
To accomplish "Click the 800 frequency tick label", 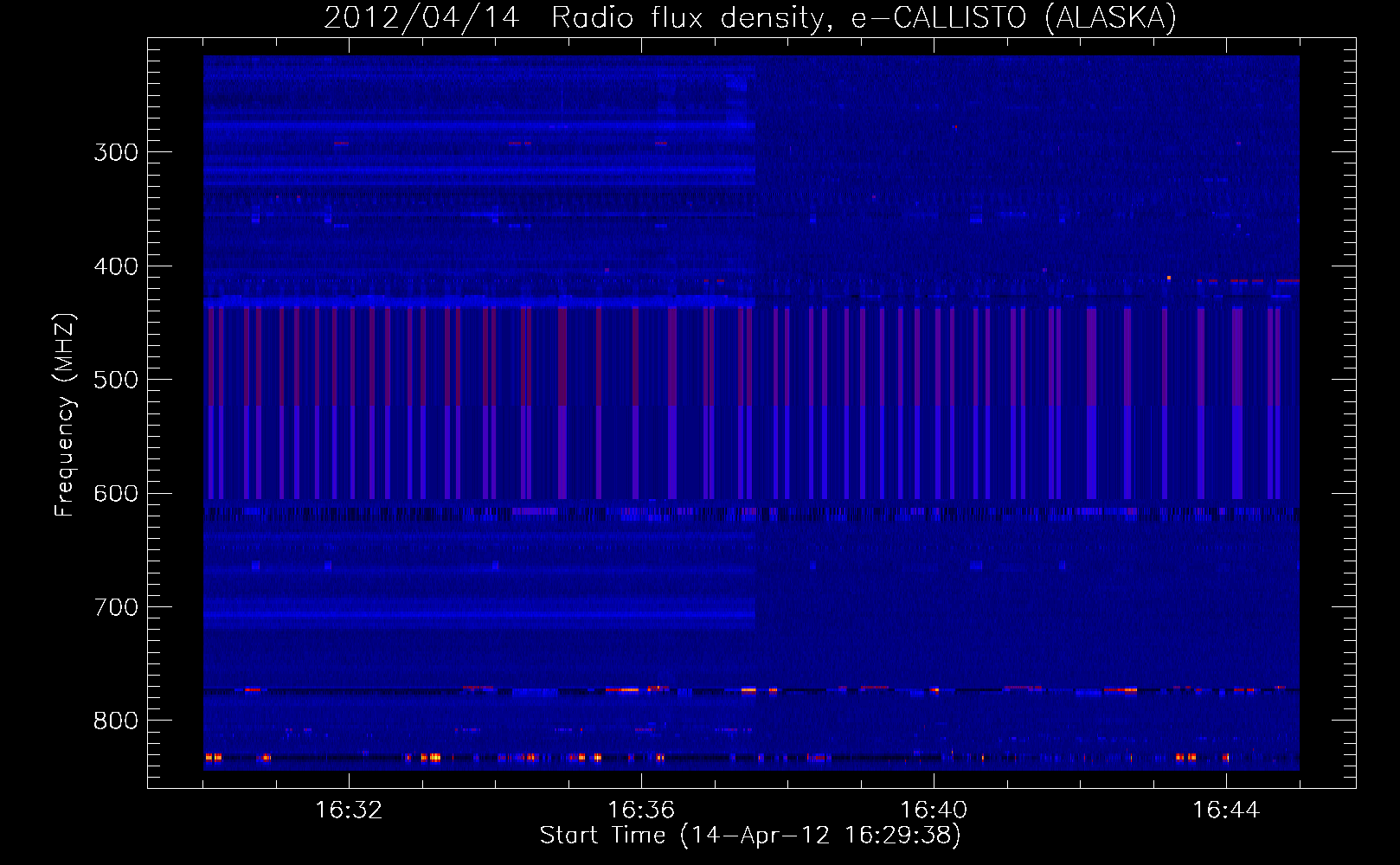I will click(116, 721).
